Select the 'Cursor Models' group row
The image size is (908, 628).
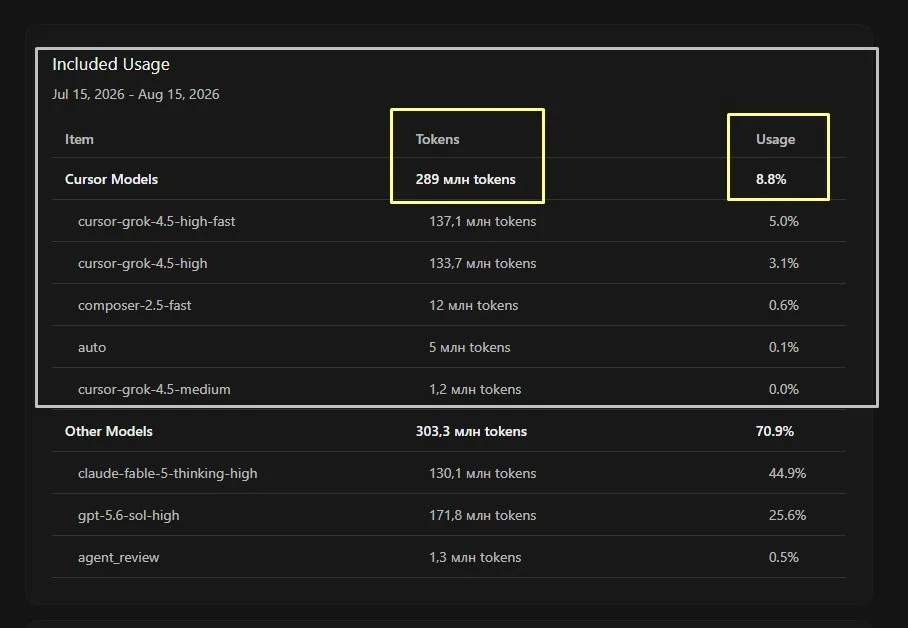[449, 179]
